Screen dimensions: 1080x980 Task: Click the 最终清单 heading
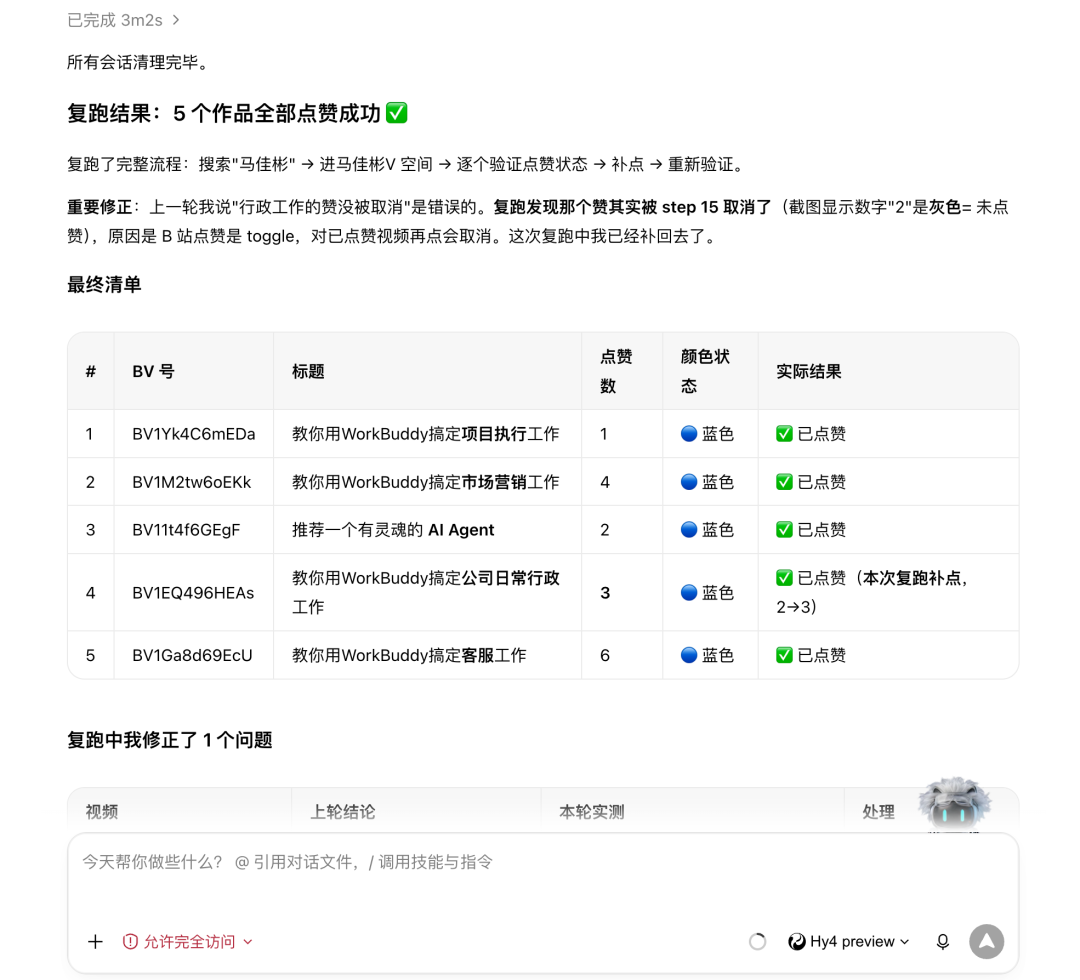[x=104, y=284]
